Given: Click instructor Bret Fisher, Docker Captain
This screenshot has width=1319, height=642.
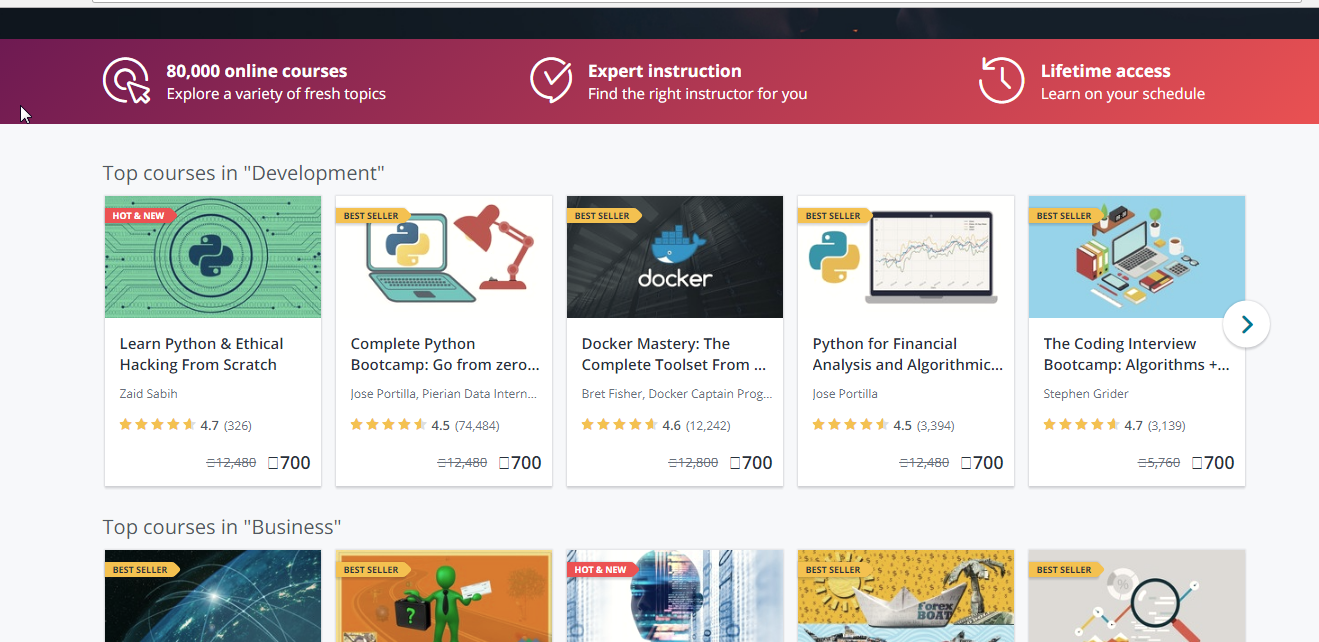Looking at the screenshot, I should point(676,394).
